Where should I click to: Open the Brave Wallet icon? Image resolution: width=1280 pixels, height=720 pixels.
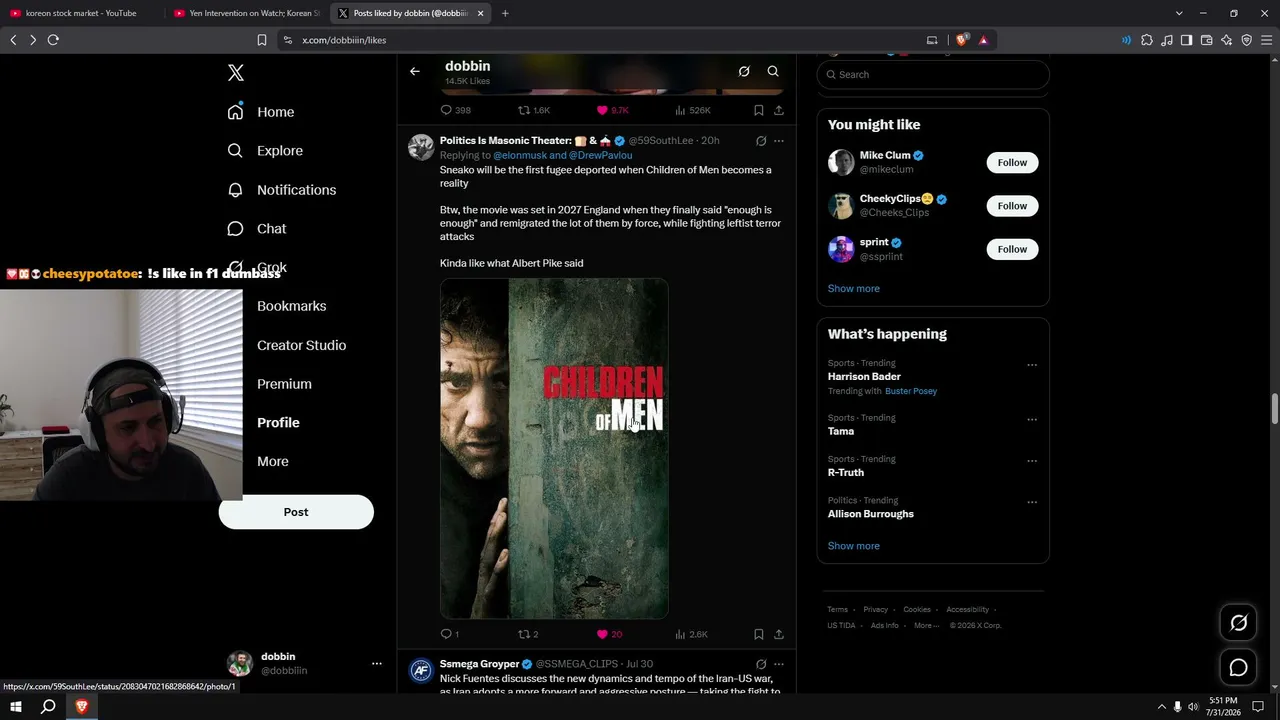pyautogui.click(x=1207, y=40)
